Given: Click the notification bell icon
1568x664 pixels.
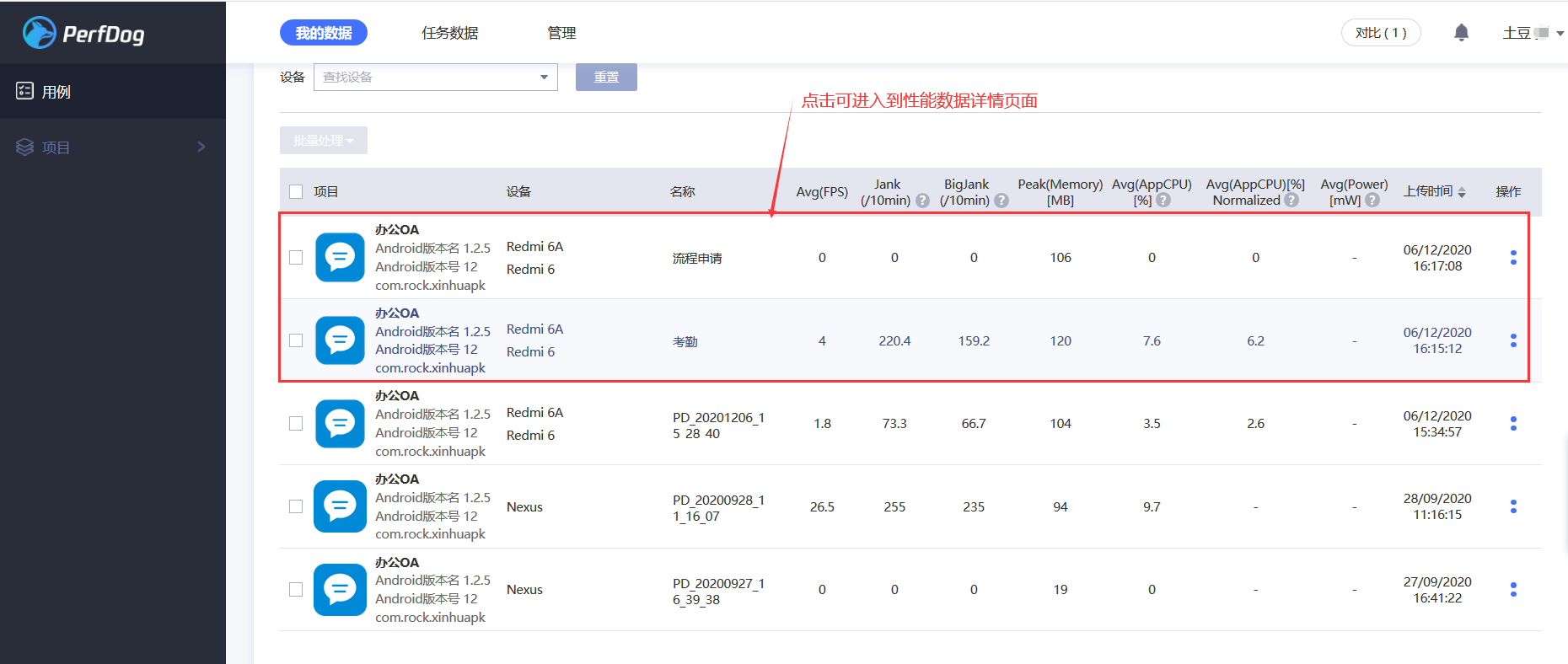Looking at the screenshot, I should 1461,33.
